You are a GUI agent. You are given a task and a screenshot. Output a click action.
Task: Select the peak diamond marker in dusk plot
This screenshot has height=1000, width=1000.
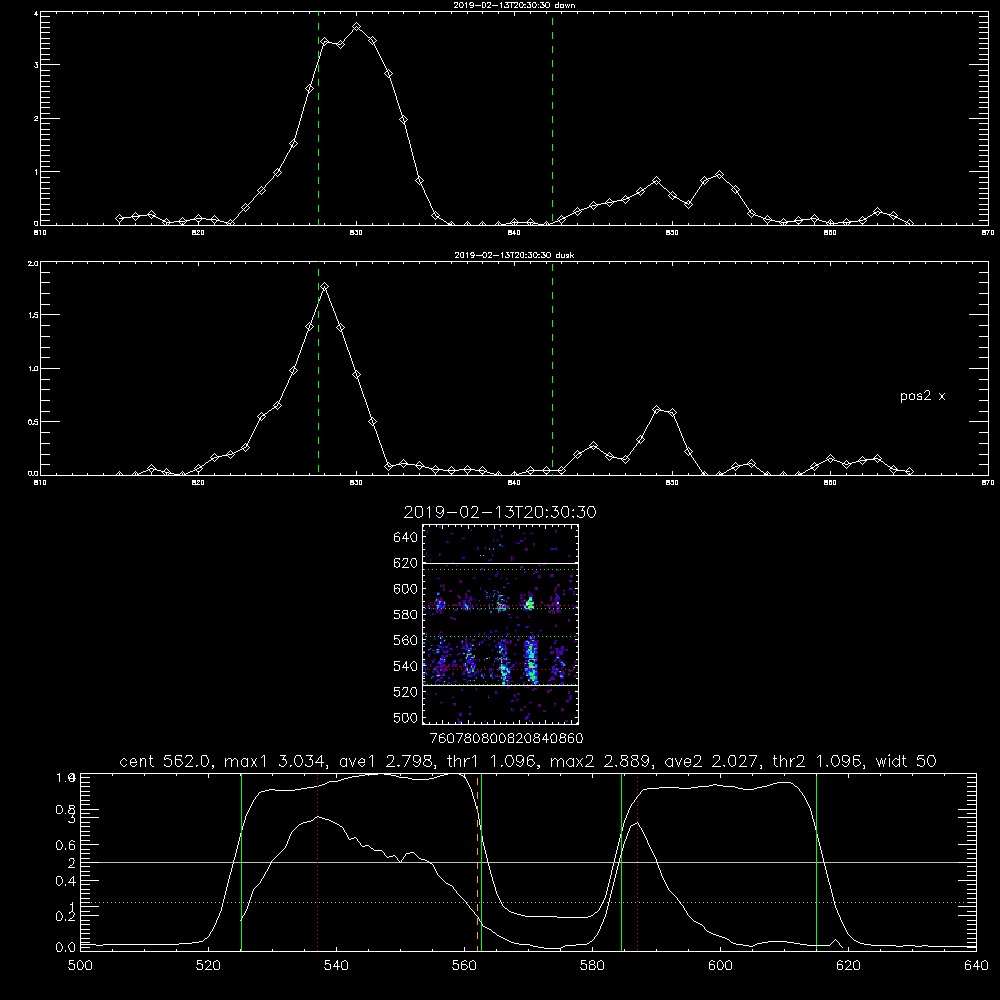(x=325, y=287)
